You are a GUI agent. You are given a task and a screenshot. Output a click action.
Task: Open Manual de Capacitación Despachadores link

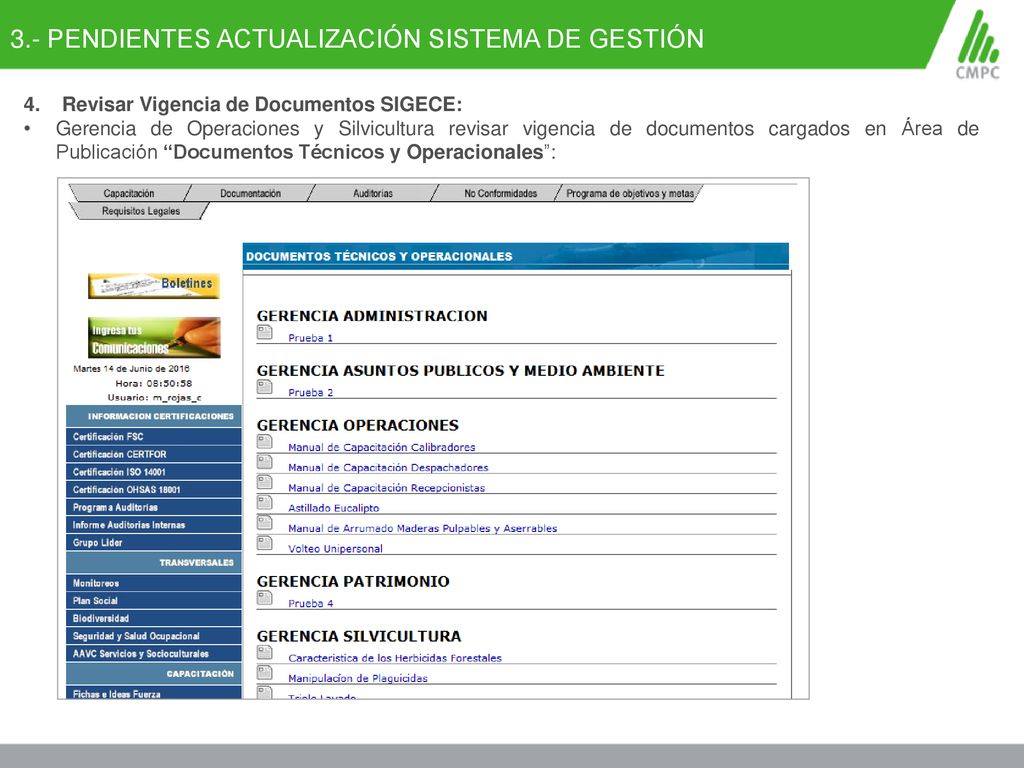[x=388, y=468]
